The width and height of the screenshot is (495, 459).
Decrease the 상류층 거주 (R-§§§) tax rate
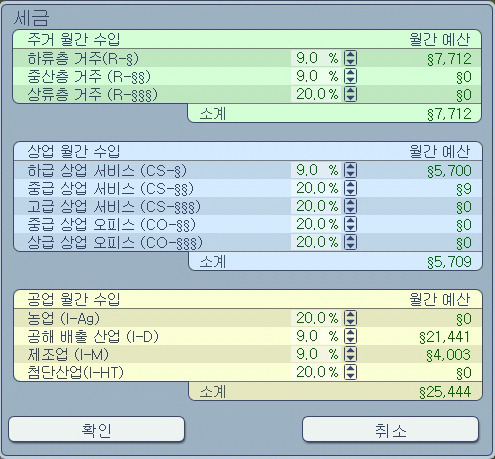click(350, 98)
